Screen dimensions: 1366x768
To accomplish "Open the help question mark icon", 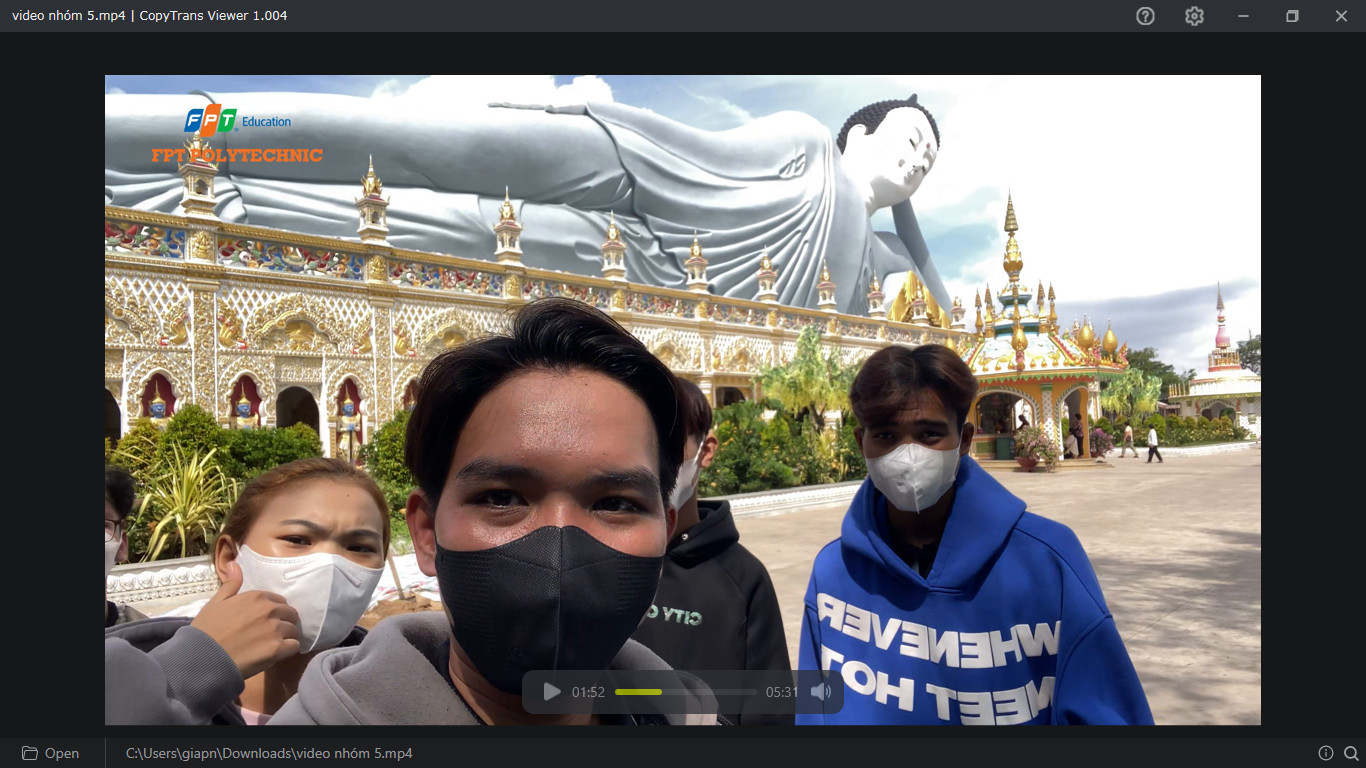I will tap(1145, 16).
